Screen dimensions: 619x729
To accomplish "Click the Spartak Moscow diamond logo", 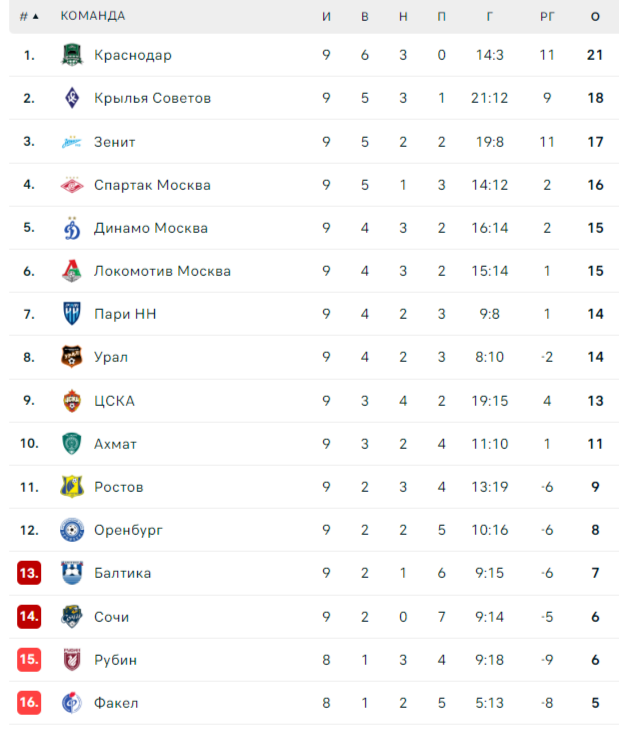I will 72,185.
